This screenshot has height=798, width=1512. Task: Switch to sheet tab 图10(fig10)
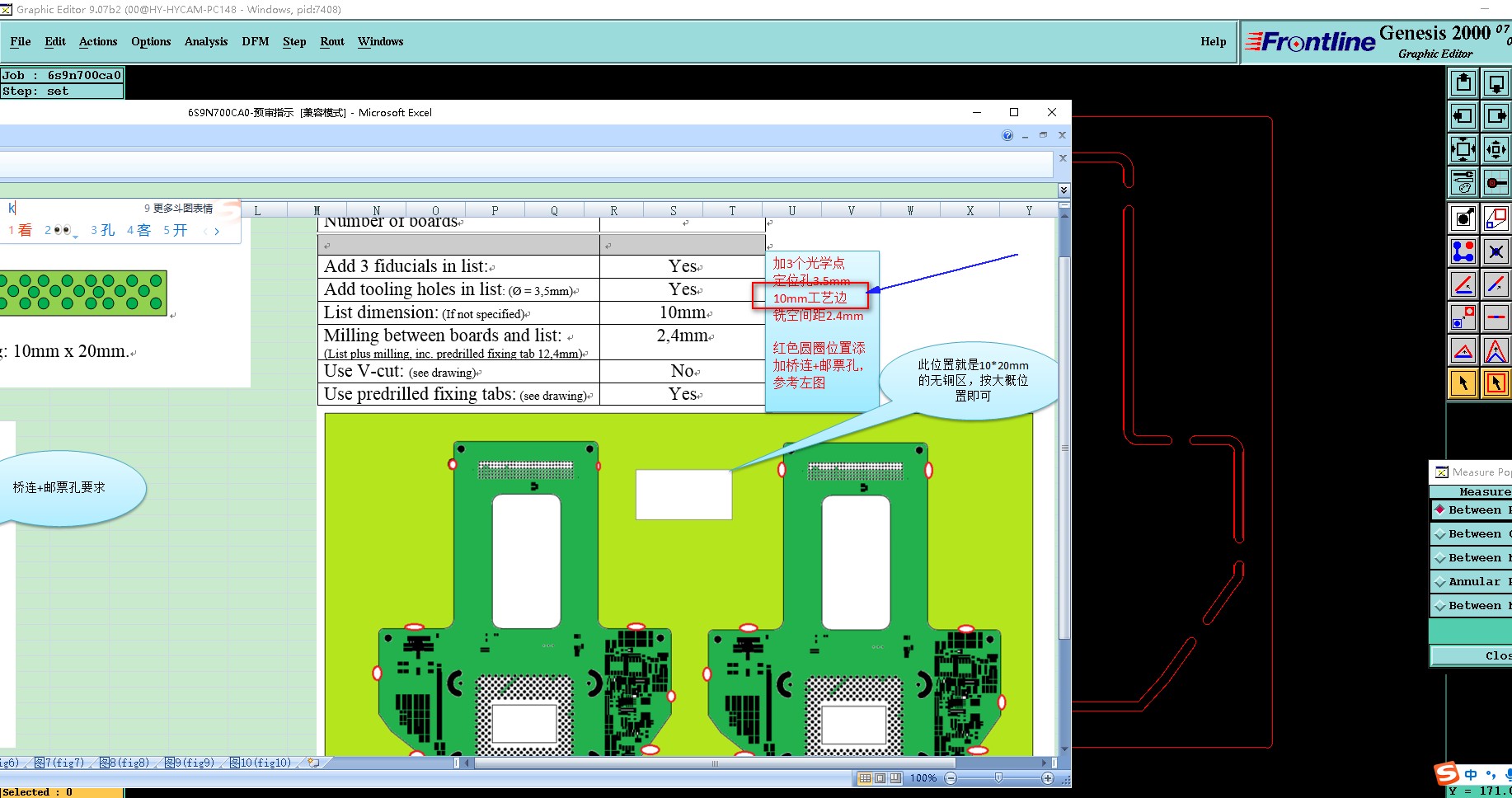tap(261, 763)
